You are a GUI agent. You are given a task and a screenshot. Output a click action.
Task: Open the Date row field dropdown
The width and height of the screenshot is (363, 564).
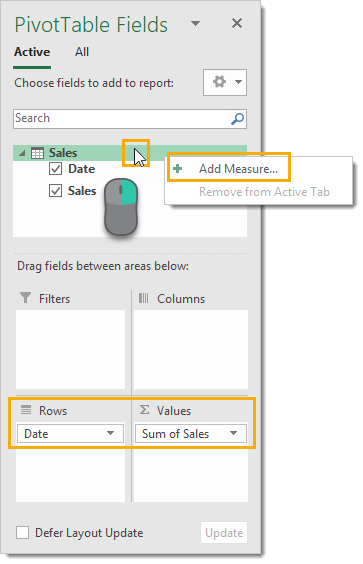(x=110, y=433)
